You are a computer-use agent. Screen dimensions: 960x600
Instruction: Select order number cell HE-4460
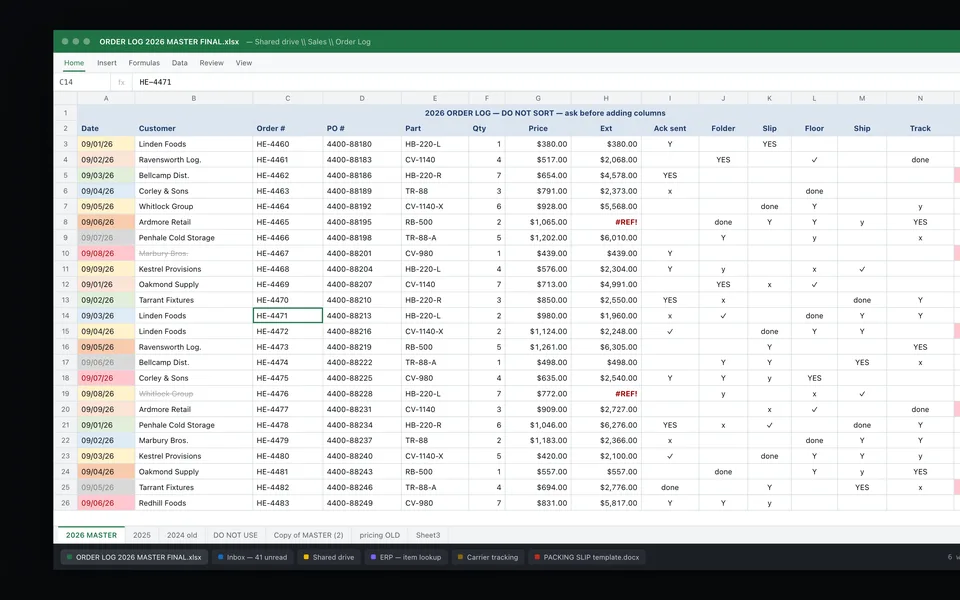288,144
